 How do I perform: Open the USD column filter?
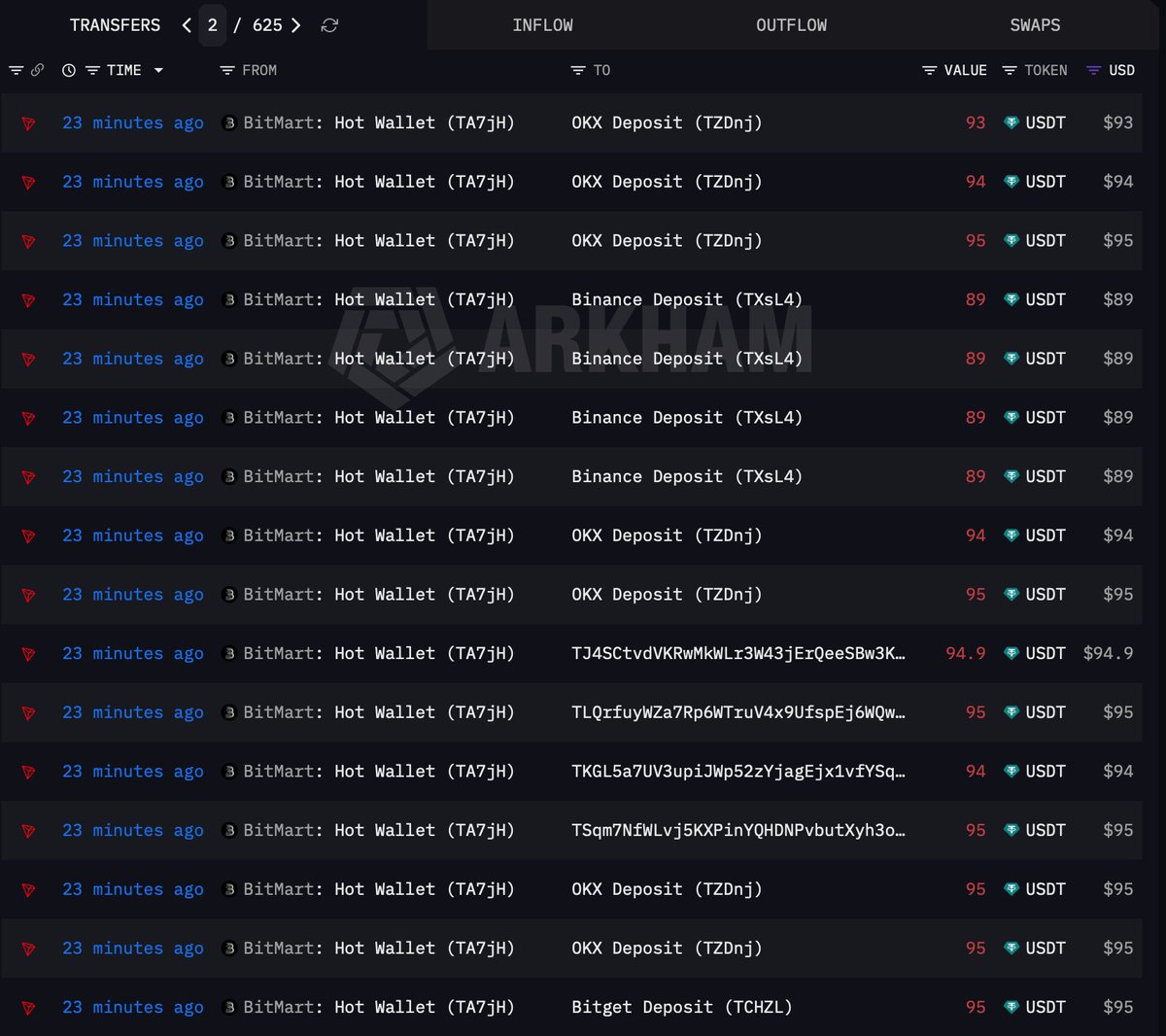(x=1094, y=70)
